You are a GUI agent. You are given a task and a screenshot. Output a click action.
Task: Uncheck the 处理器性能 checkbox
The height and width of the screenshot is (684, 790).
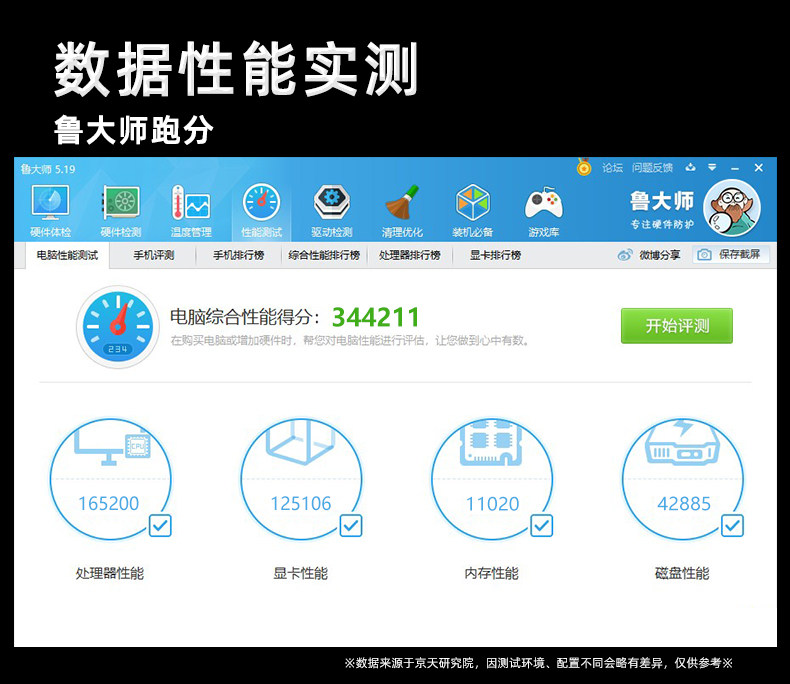[160, 526]
